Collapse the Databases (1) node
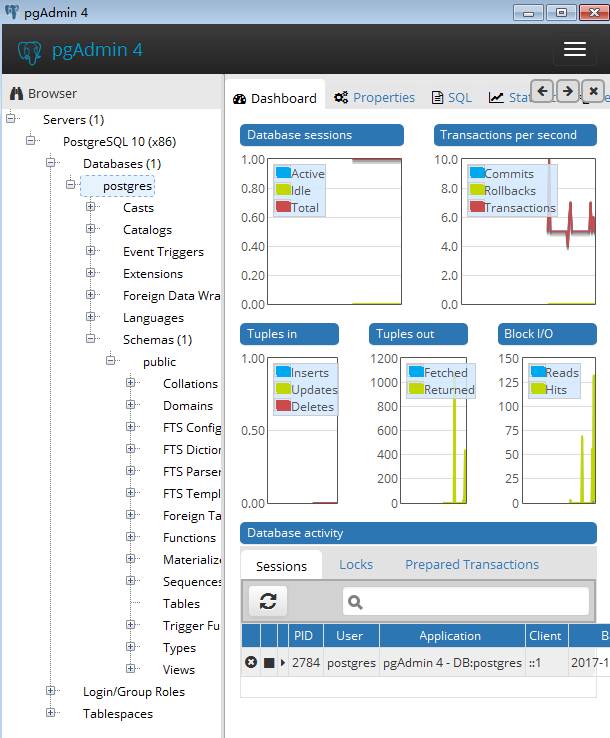 pos(51,162)
